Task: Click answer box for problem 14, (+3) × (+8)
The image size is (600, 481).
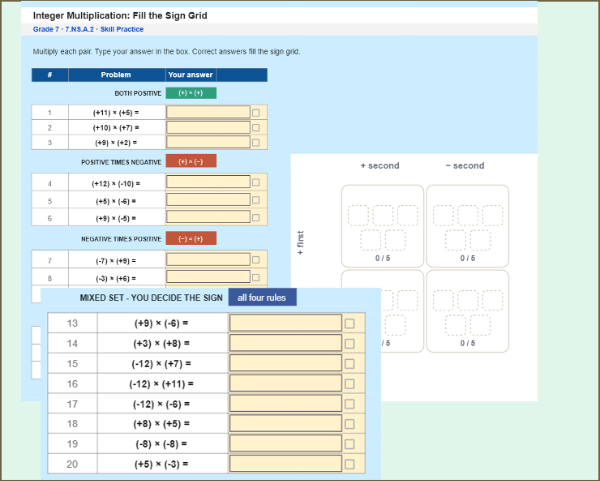Action: click(x=285, y=343)
